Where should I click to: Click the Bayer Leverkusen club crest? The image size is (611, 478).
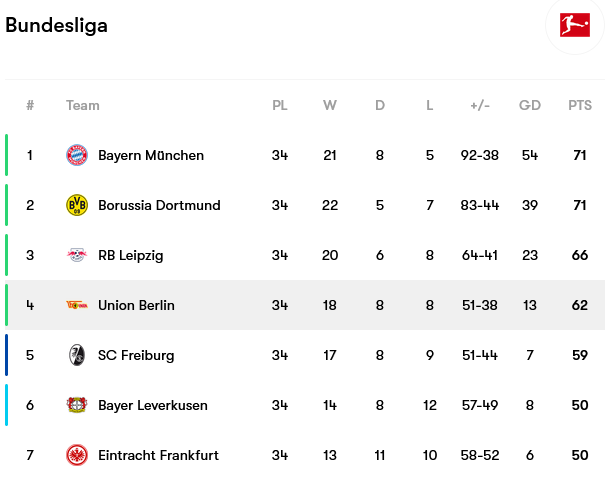point(77,405)
